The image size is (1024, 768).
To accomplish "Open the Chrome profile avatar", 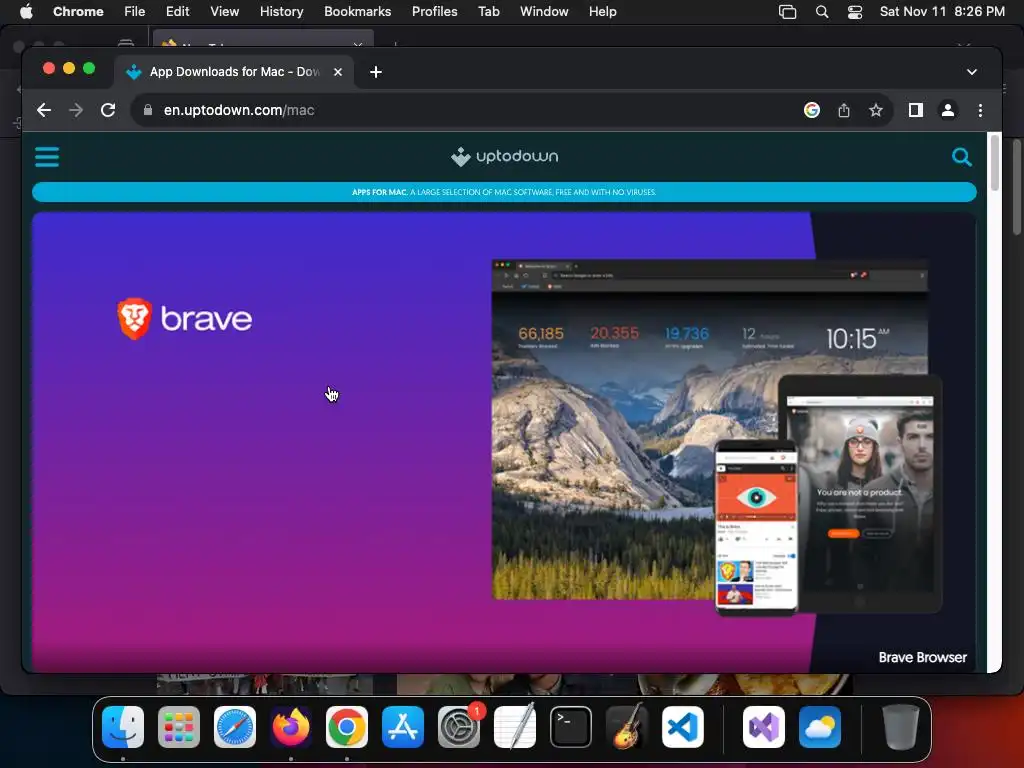I will [948, 110].
